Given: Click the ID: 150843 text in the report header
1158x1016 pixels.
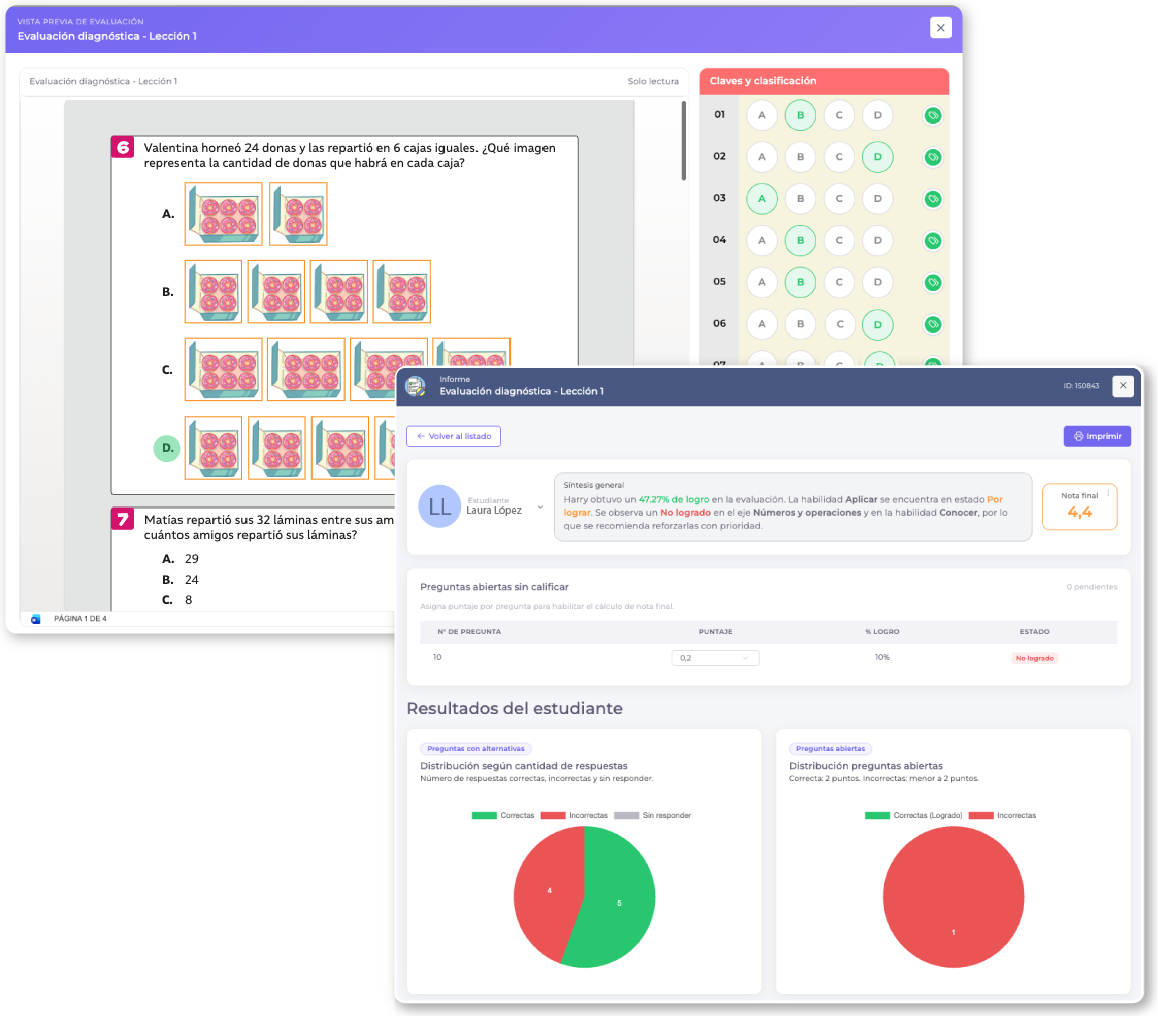Looking at the screenshot, I should point(1081,386).
